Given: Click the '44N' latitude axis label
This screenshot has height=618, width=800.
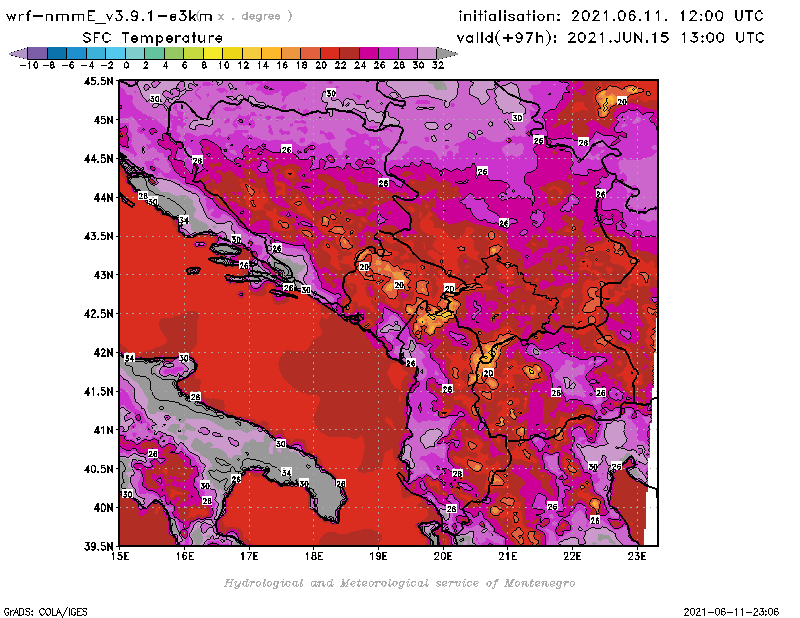Looking at the screenshot, I should tap(104, 197).
